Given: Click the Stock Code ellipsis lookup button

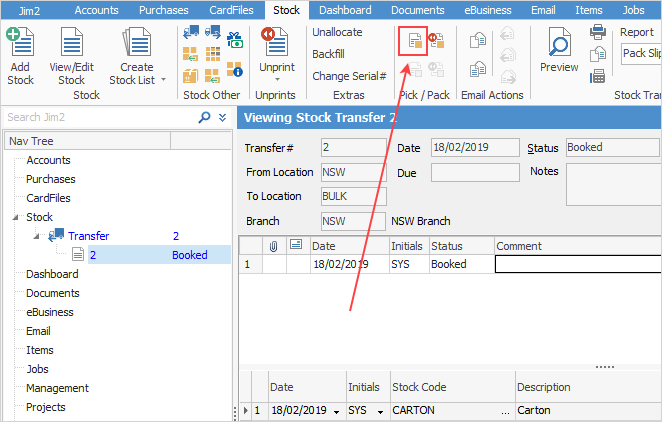Looking at the screenshot, I should pos(505,411).
